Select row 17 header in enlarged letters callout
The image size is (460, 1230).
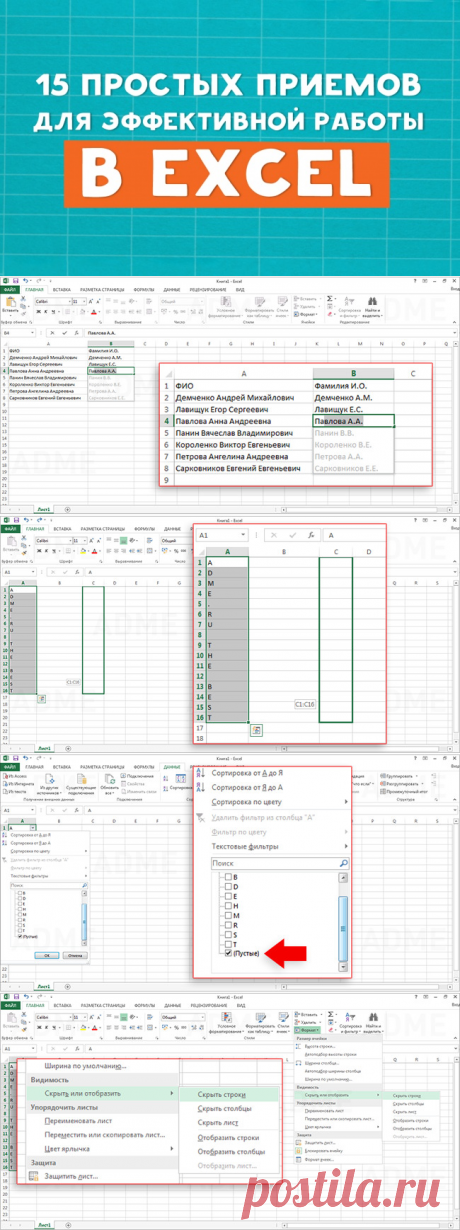(198, 727)
